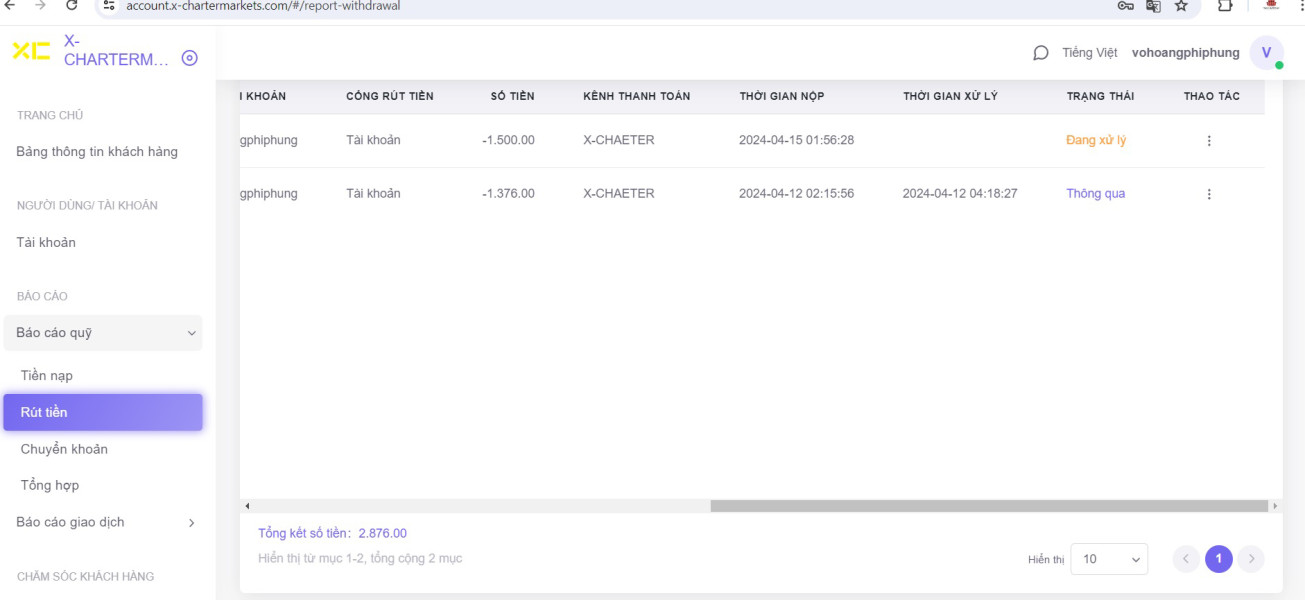Image resolution: width=1305 pixels, height=600 pixels.
Task: Open the saved password key icon
Action: point(1125,5)
